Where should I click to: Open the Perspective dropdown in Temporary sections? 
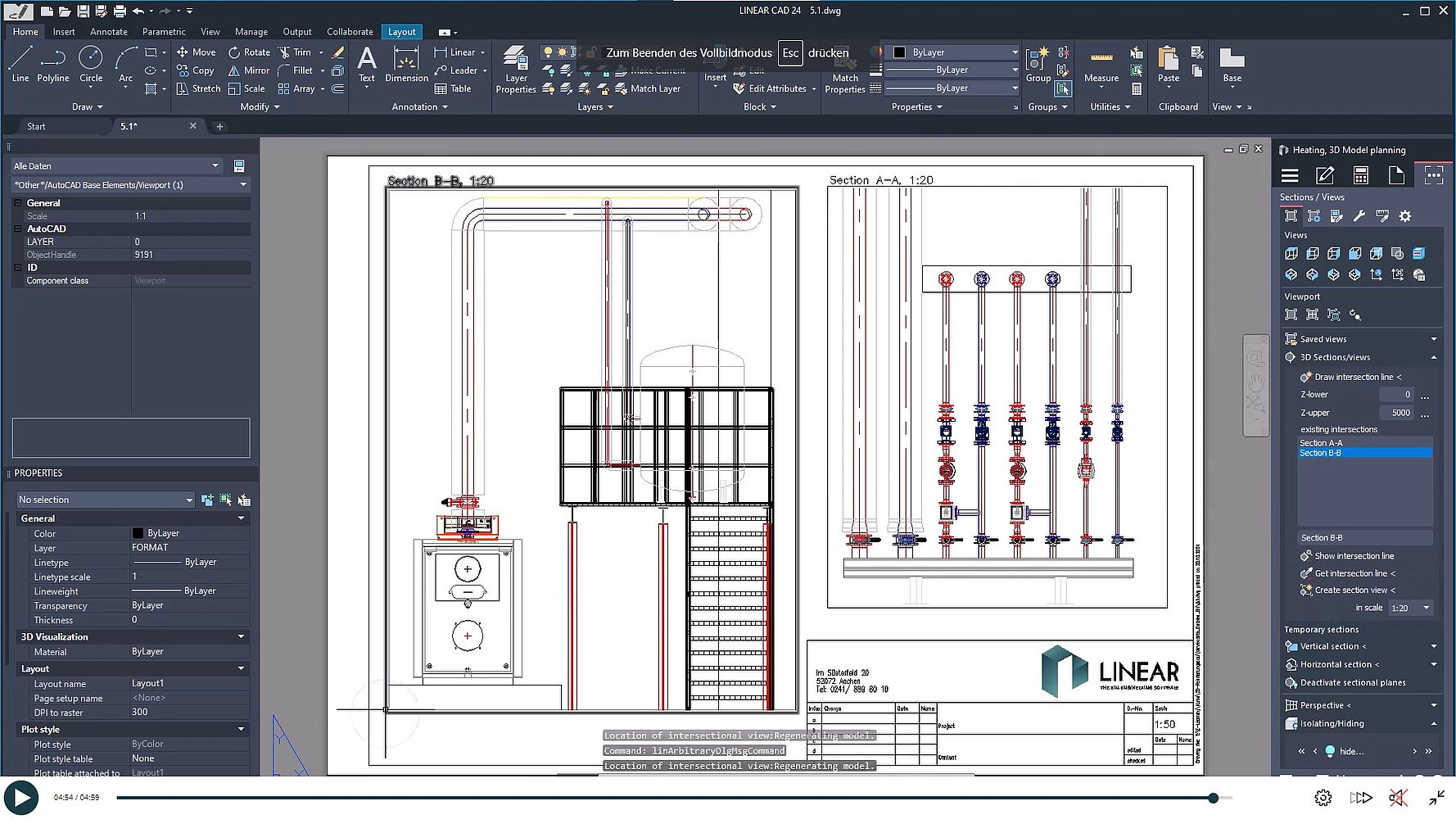pos(1433,704)
